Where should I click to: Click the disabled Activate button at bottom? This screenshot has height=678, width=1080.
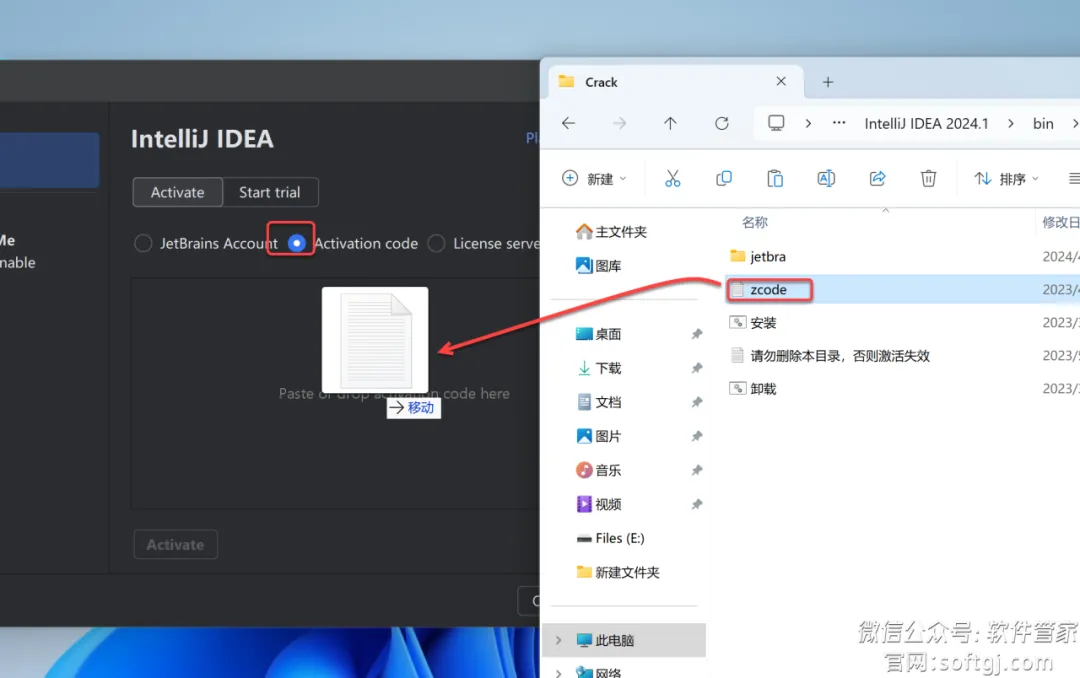pyautogui.click(x=176, y=544)
